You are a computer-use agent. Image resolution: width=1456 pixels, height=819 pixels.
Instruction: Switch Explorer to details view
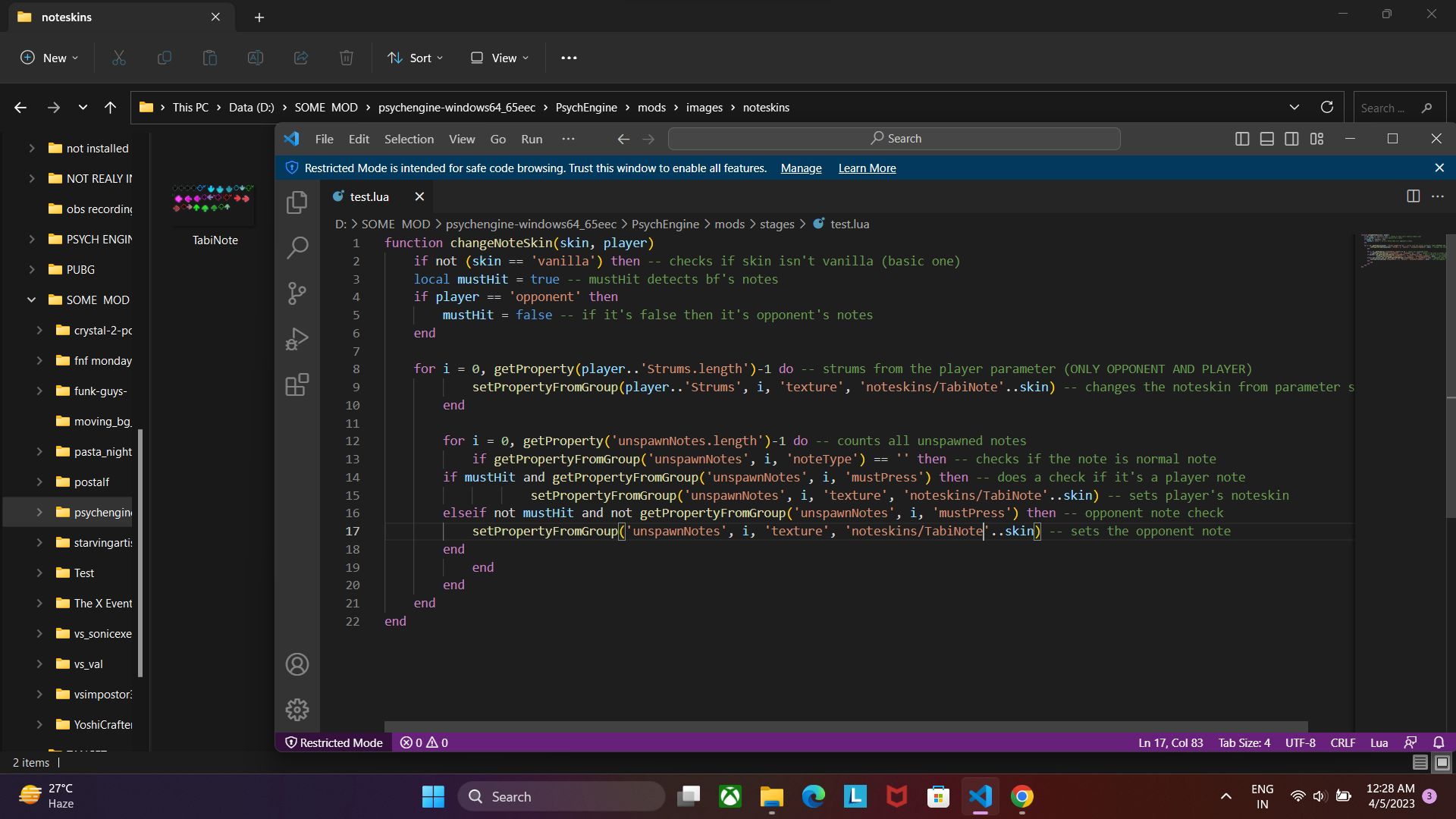coord(1420,762)
